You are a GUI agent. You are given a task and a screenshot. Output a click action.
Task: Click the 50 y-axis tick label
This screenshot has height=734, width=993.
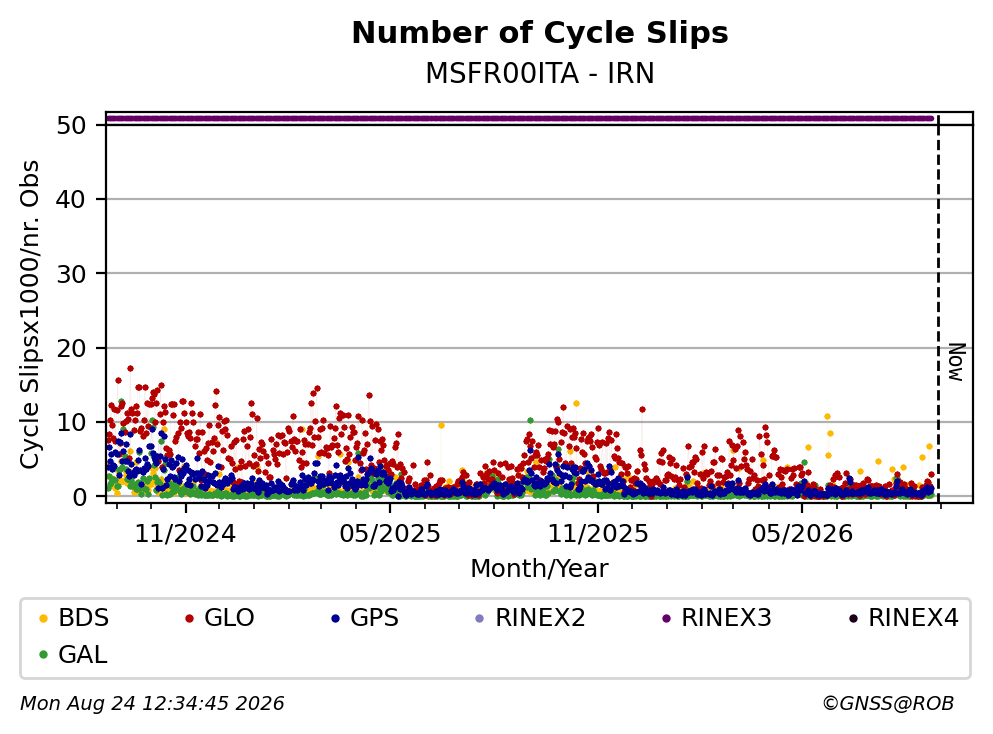[x=71, y=125]
